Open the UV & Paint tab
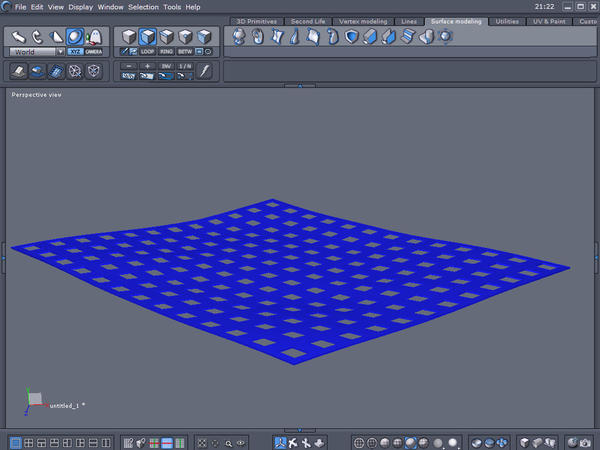Image resolution: width=600 pixels, height=450 pixels. click(545, 20)
